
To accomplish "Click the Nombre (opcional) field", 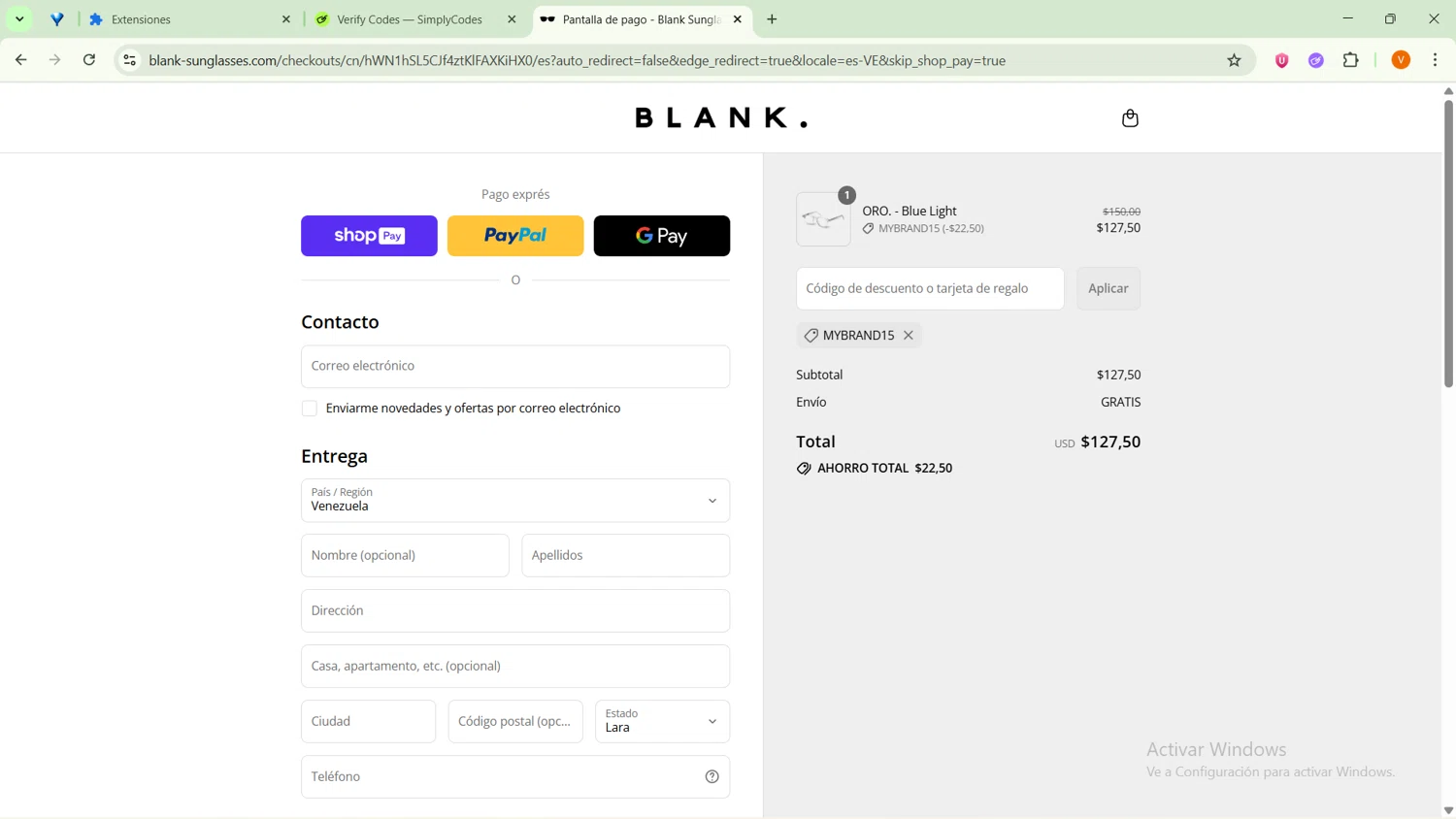I will pyautogui.click(x=405, y=556).
